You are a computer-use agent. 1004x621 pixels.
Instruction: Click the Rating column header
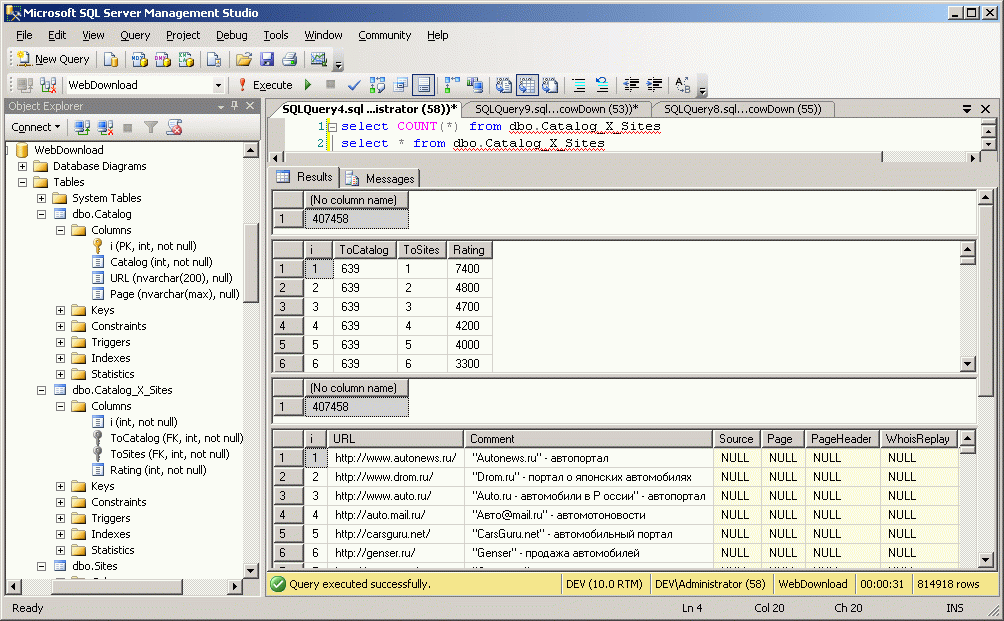pos(469,250)
